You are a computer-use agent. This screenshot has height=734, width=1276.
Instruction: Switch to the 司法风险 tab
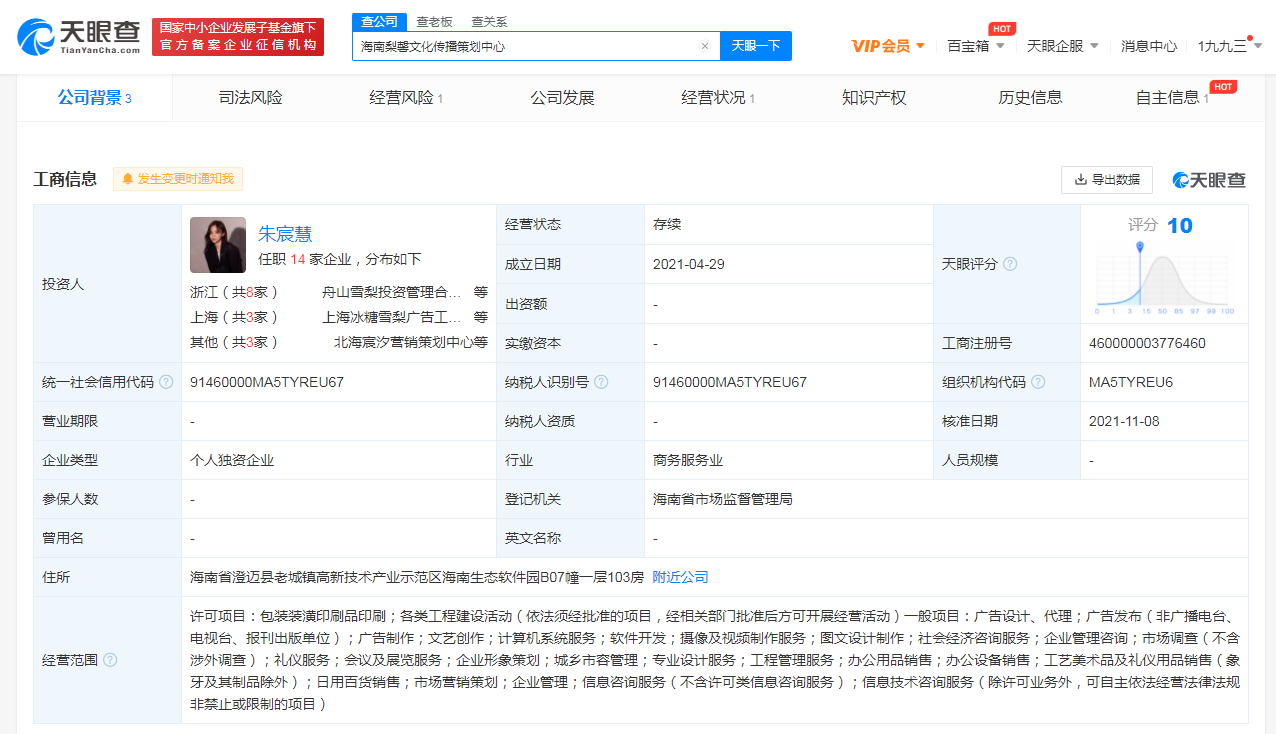coord(251,97)
